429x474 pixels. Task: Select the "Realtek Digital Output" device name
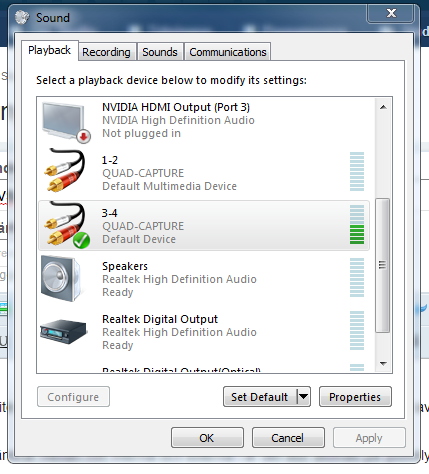pyautogui.click(x=160, y=319)
